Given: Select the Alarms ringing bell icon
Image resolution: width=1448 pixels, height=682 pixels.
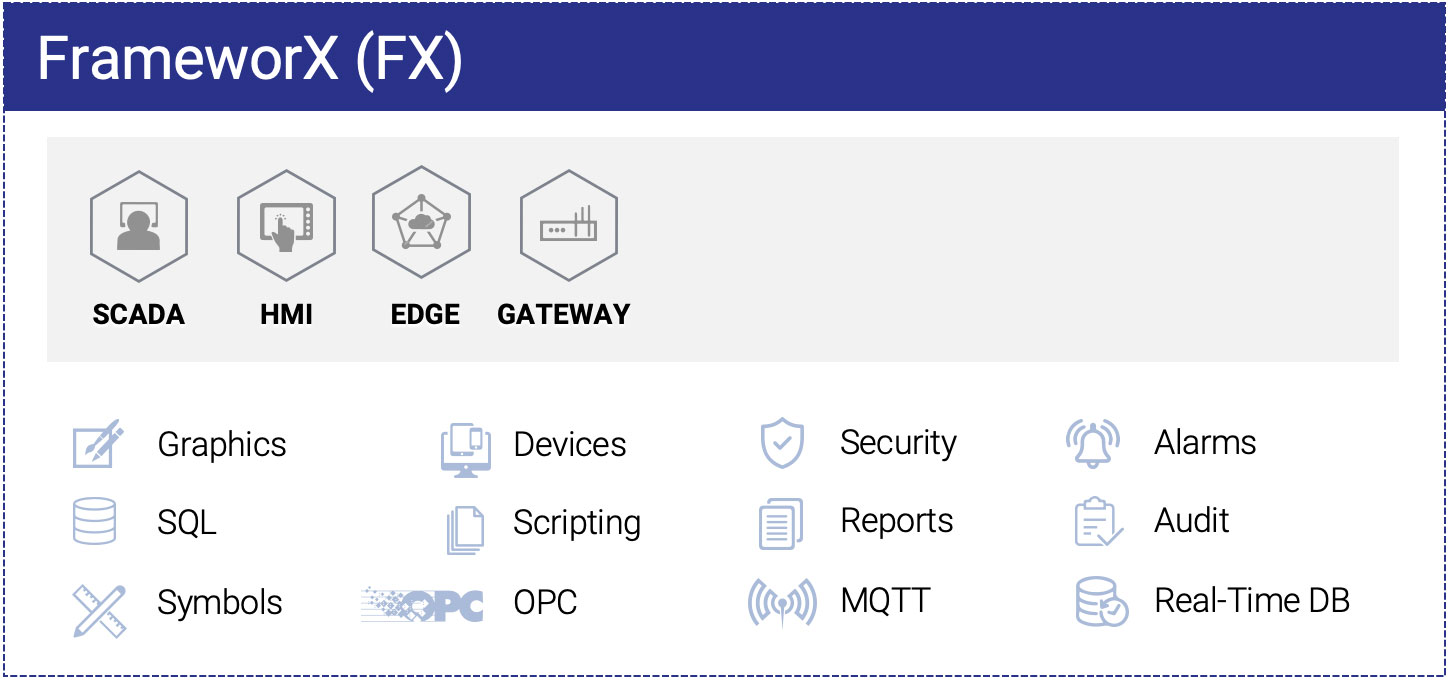Looking at the screenshot, I should pyautogui.click(x=1091, y=444).
